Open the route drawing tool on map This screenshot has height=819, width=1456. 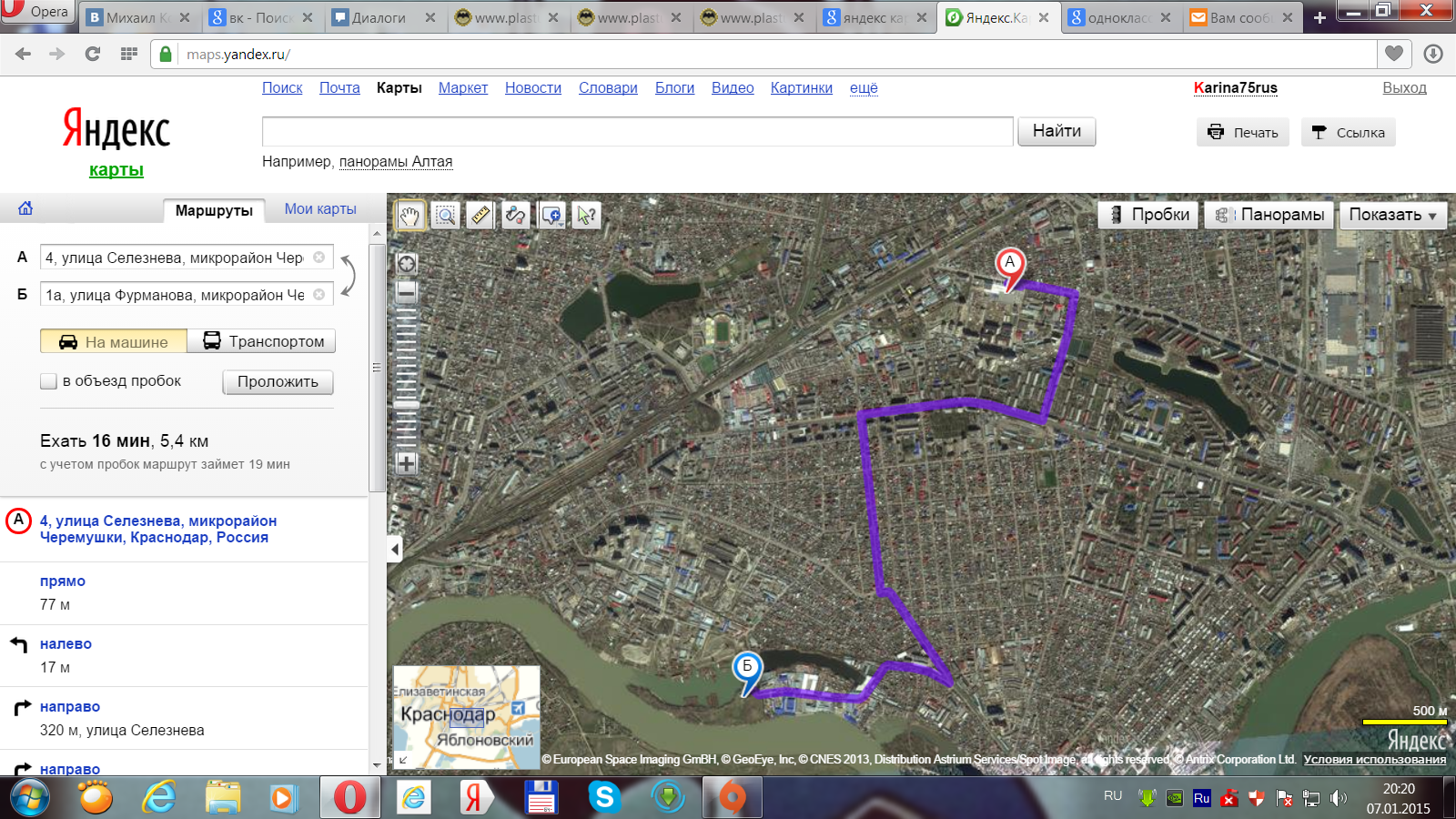pyautogui.click(x=516, y=216)
